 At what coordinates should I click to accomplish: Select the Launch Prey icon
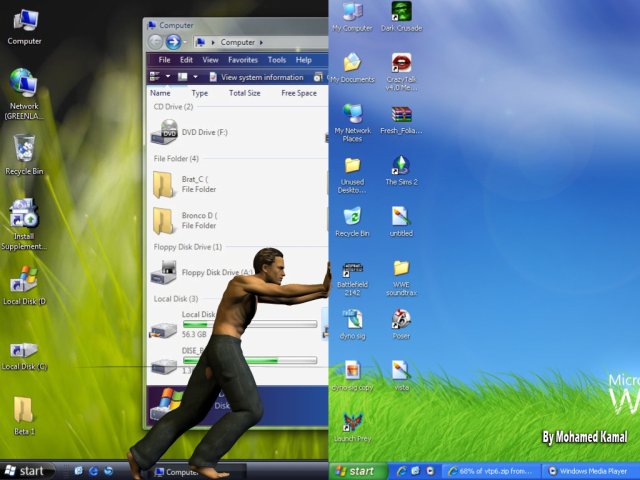[352, 427]
